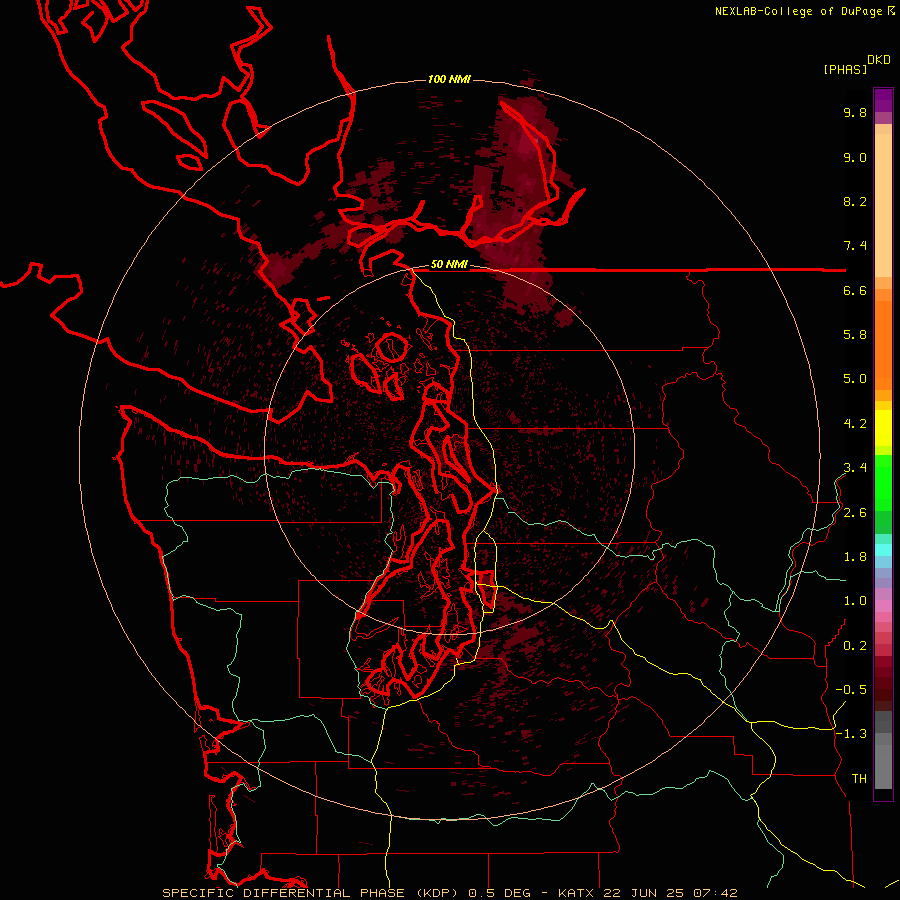This screenshot has width=900, height=900.
Task: Click the 4.2 scale value
Action: (855, 424)
